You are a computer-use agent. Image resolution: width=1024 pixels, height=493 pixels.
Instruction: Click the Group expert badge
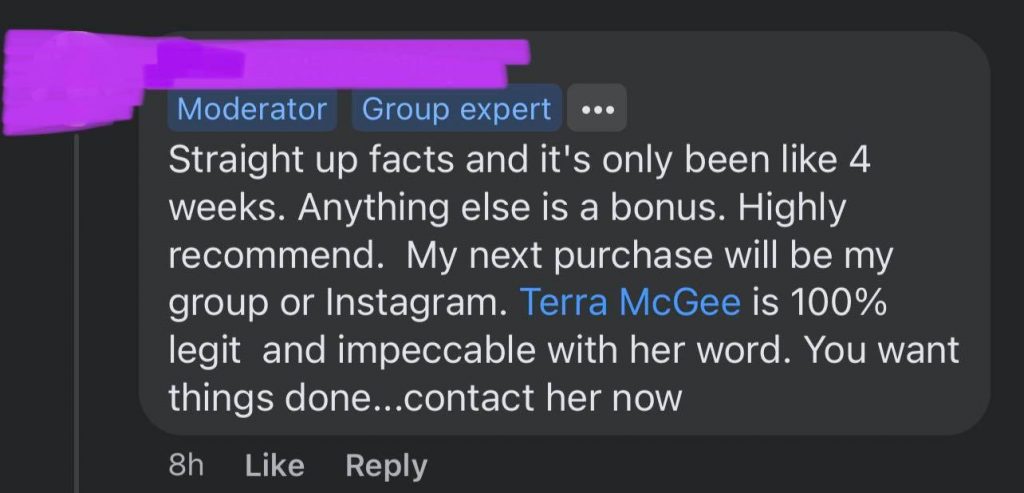click(457, 109)
